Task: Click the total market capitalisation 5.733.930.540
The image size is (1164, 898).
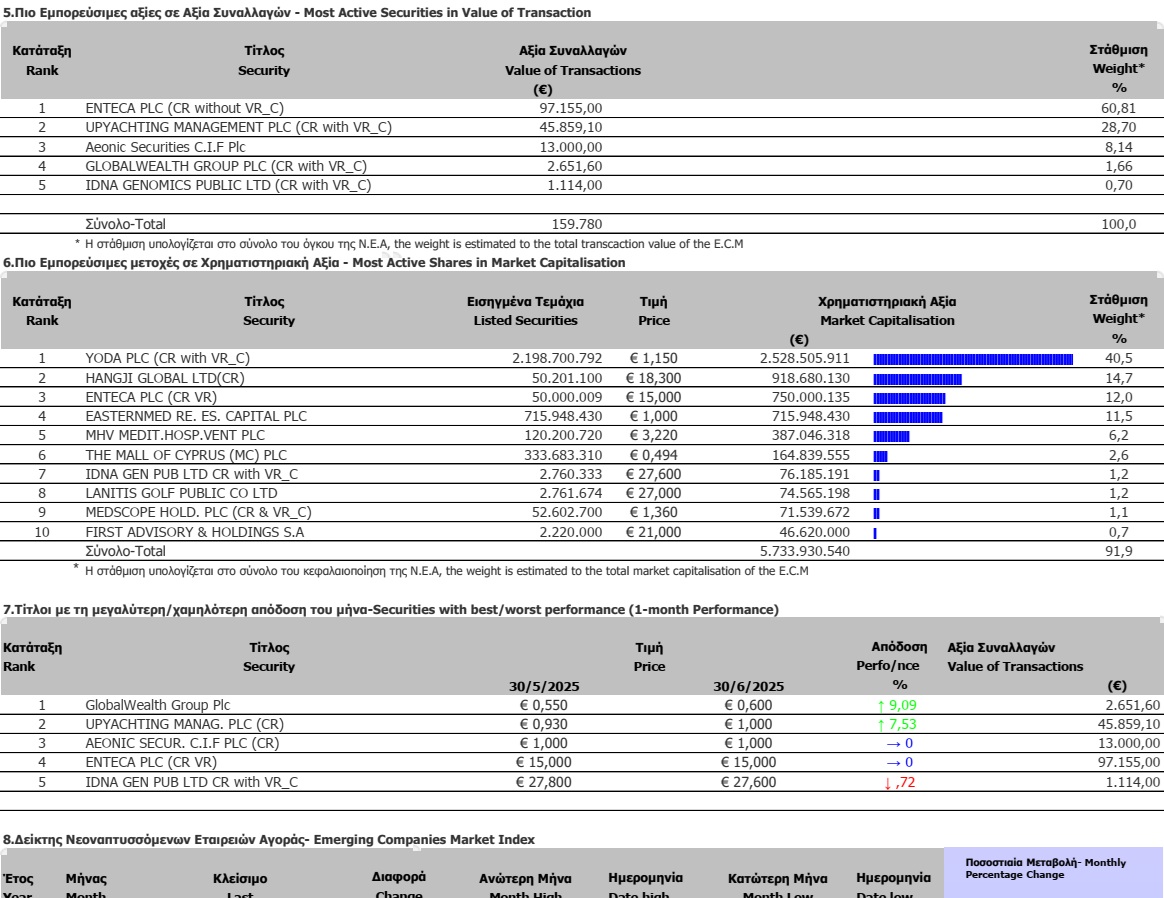Action: coord(805,551)
